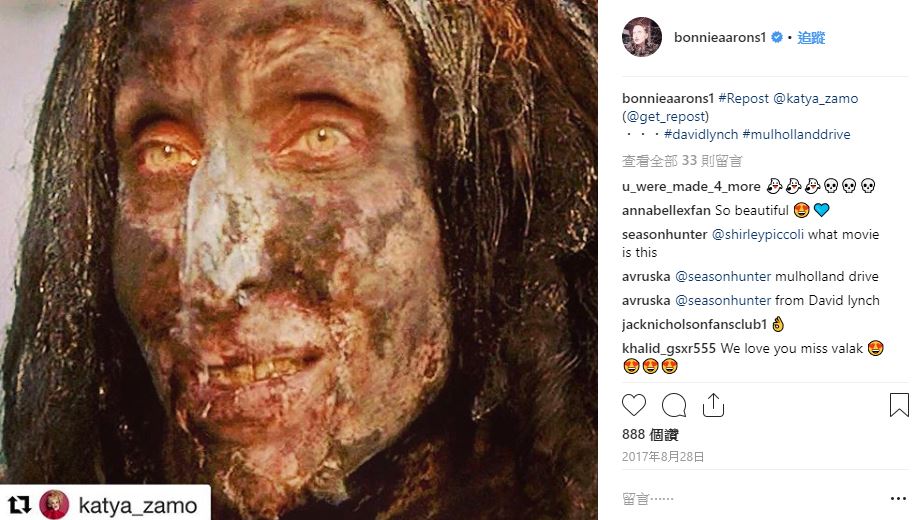
Task: Click katya_zamo repost avatar on photo
Action: [54, 505]
